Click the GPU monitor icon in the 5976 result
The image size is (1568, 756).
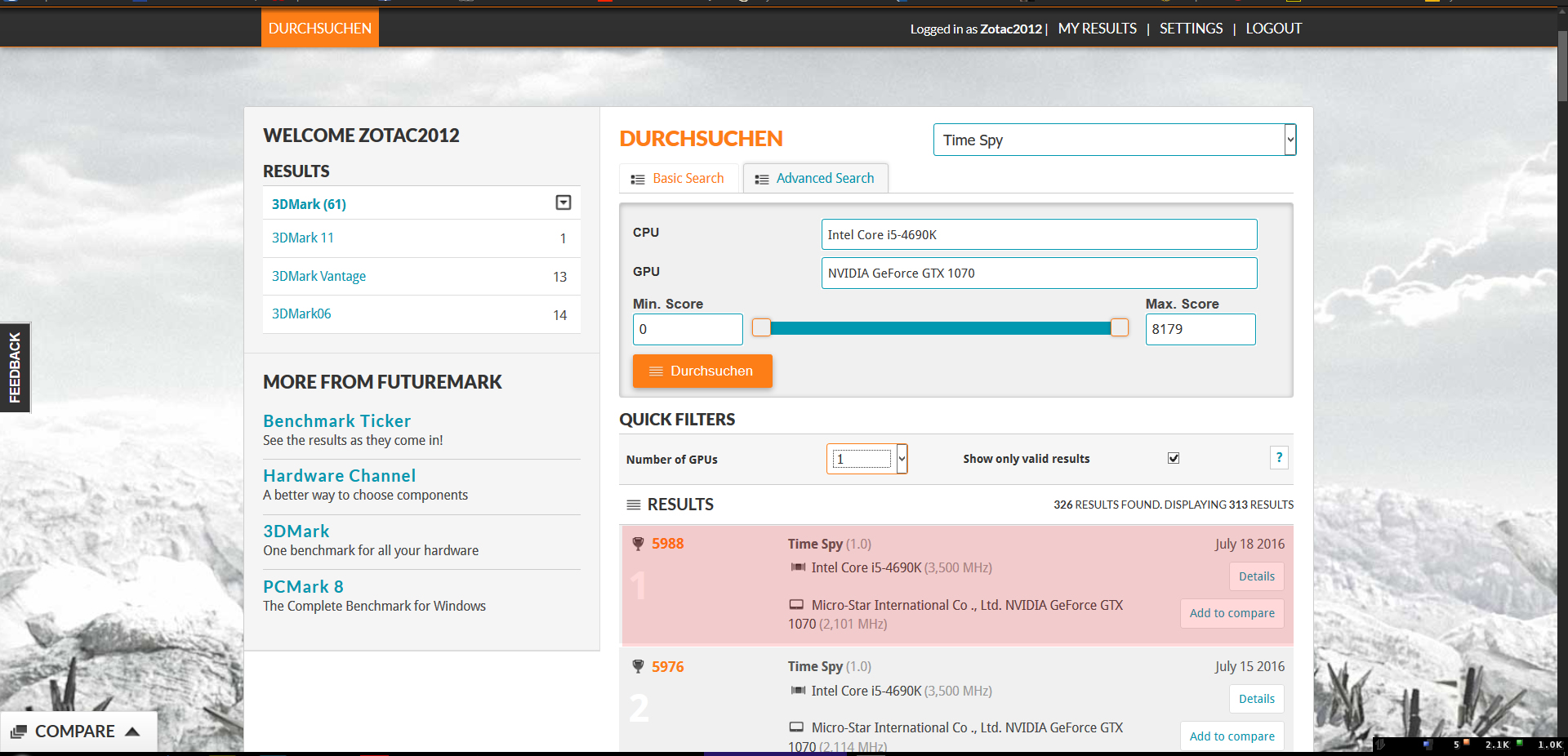pos(796,727)
